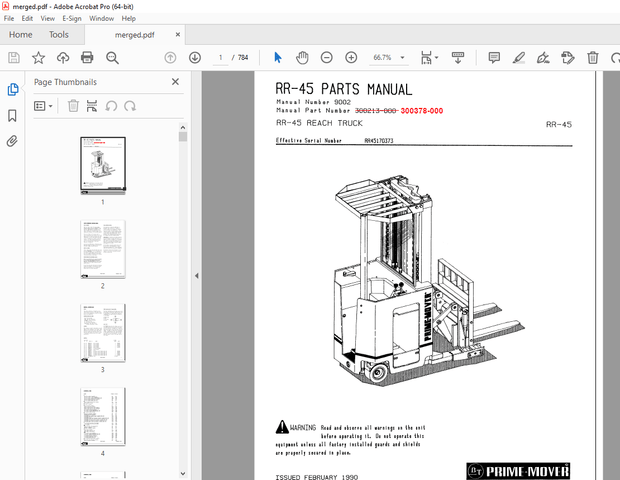The image size is (620, 480).
Task: Print the document
Action: pos(87,58)
